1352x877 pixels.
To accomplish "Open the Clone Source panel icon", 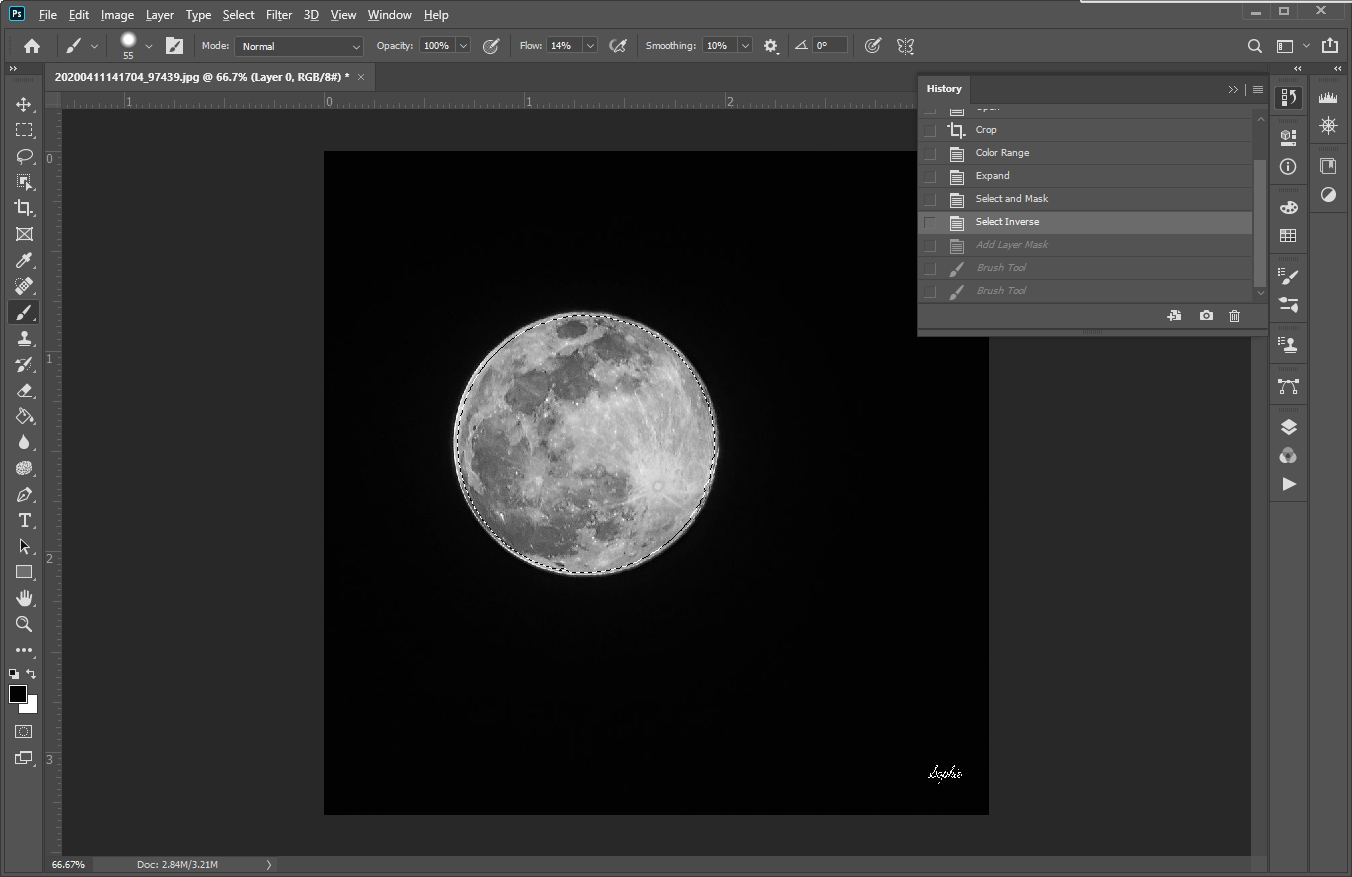I will pyautogui.click(x=1288, y=344).
